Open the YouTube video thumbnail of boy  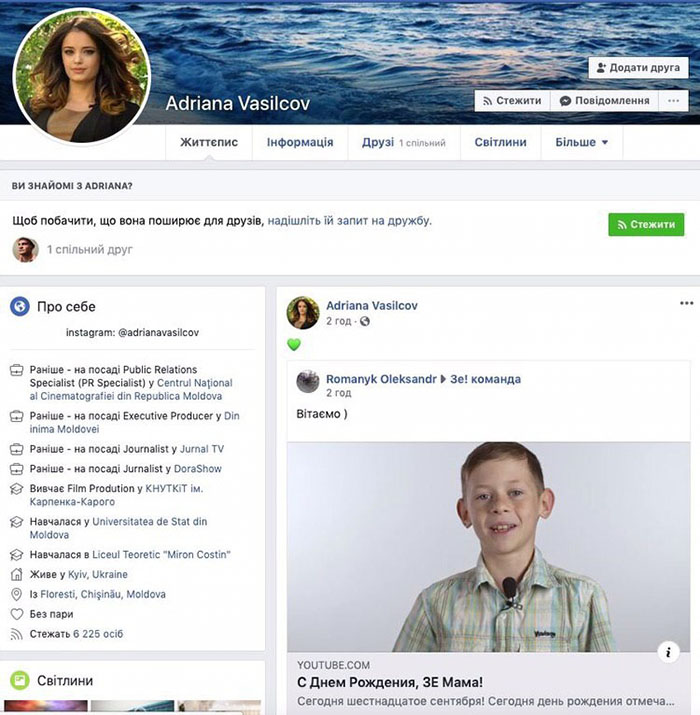pos(488,547)
